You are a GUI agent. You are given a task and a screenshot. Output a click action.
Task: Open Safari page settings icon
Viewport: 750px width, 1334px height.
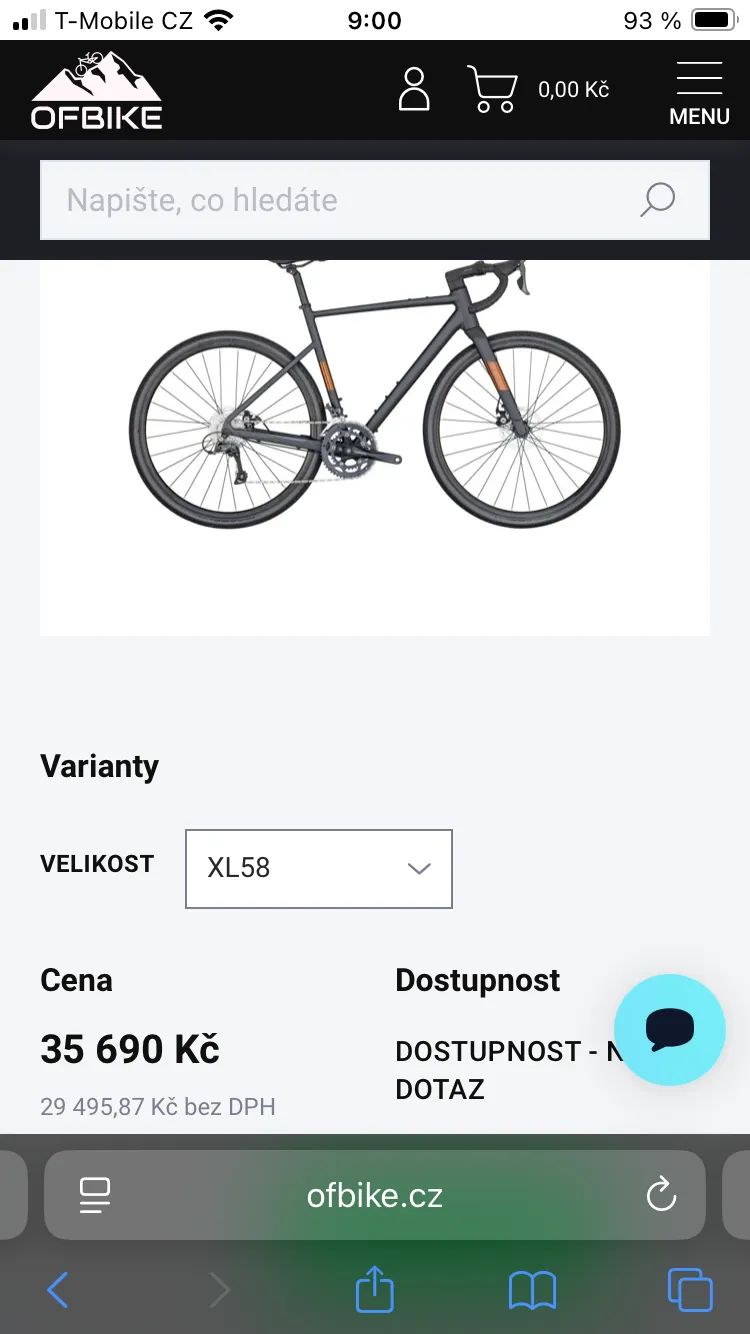click(95, 1195)
